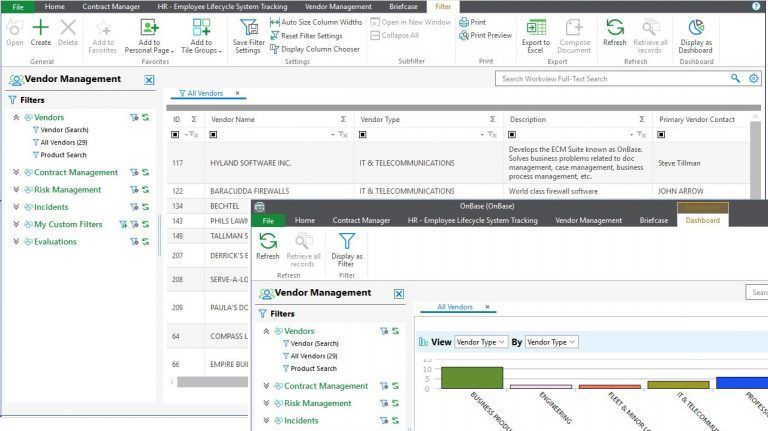768x431 pixels.
Task: Click the Print icon in ribbon
Action: (473, 22)
